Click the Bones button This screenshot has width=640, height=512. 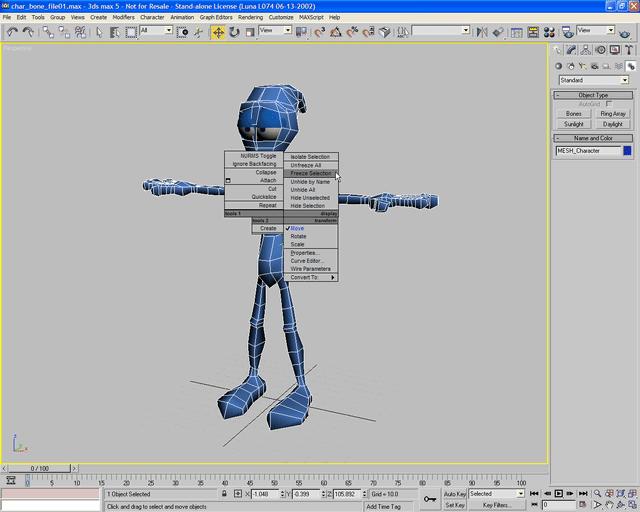coord(574,114)
